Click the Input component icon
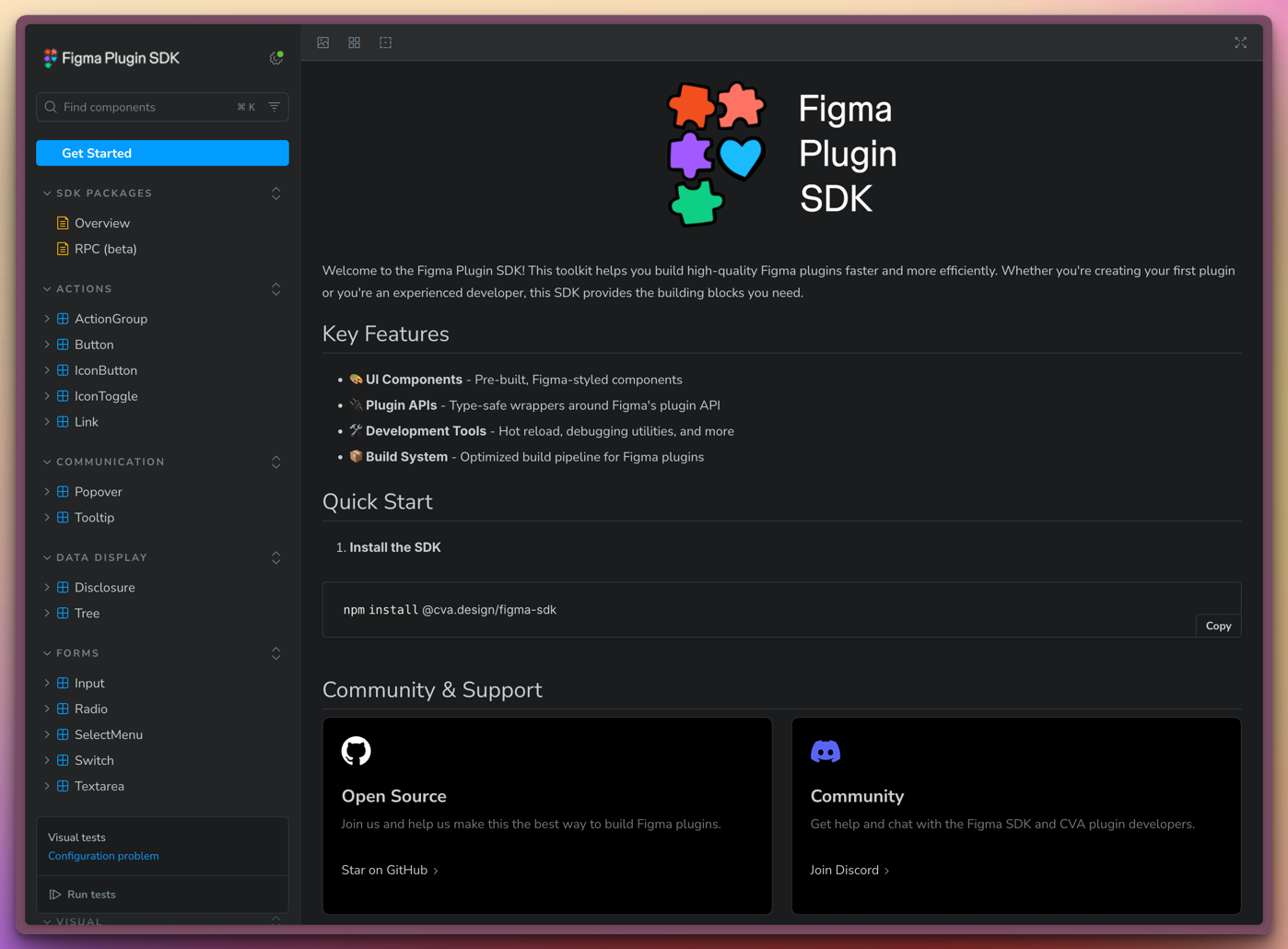This screenshot has height=949, width=1288. click(63, 684)
